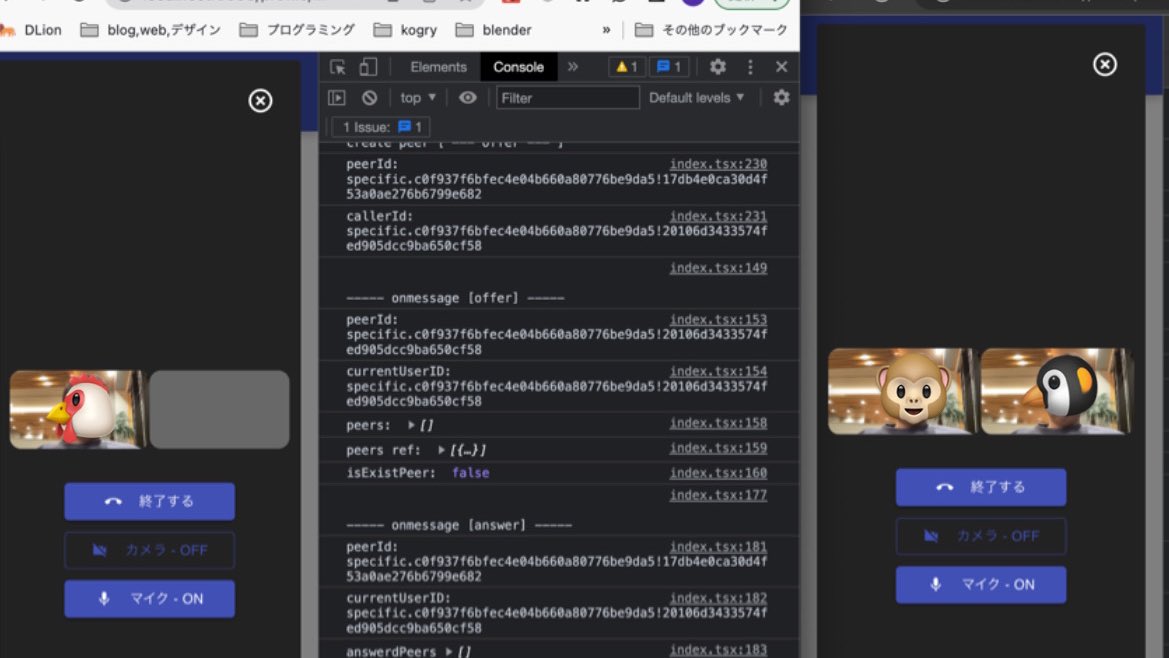Open source link index.tsx:182
The width and height of the screenshot is (1169, 658).
(718, 598)
